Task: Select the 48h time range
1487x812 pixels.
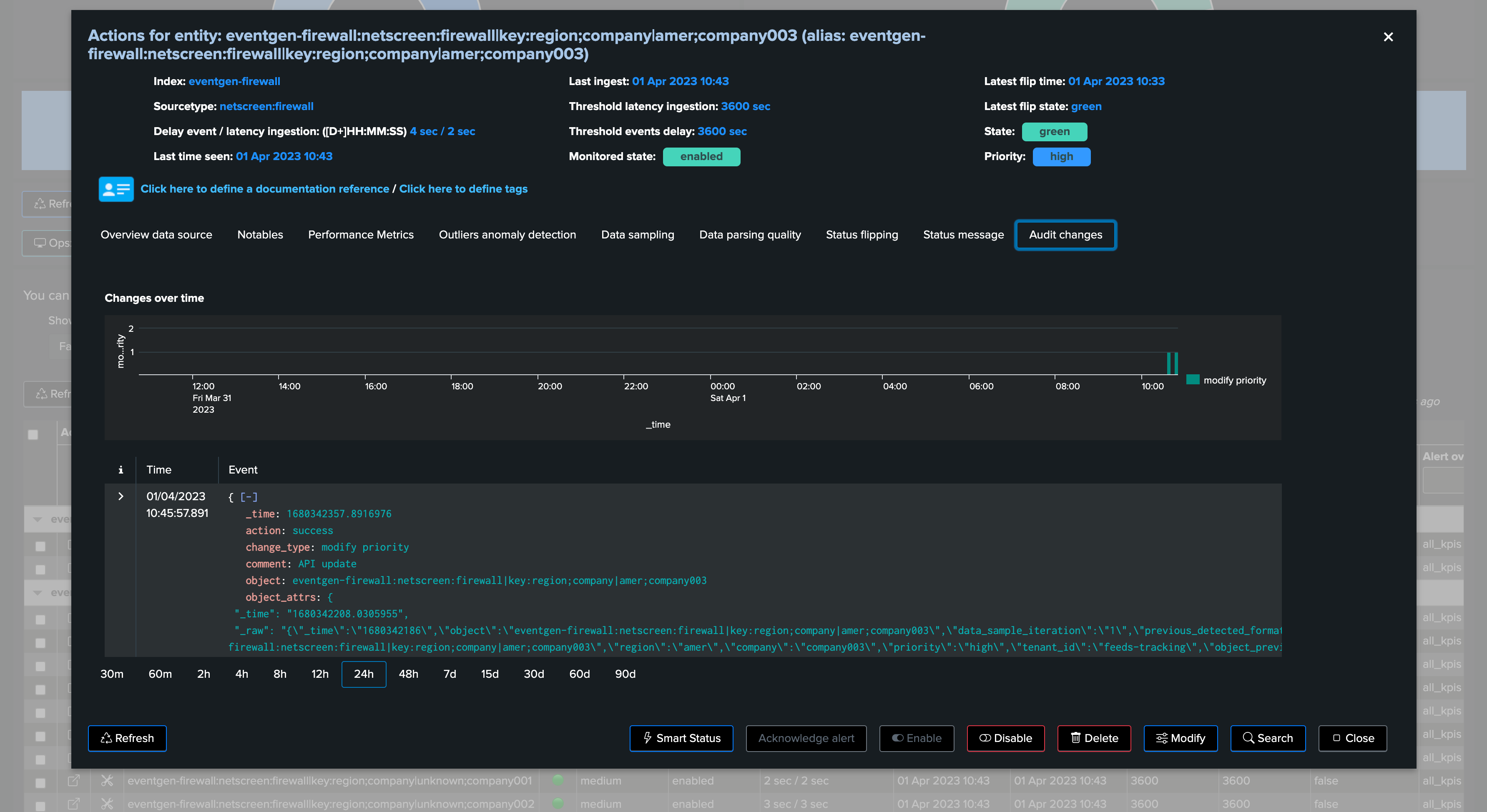Action: 408,674
